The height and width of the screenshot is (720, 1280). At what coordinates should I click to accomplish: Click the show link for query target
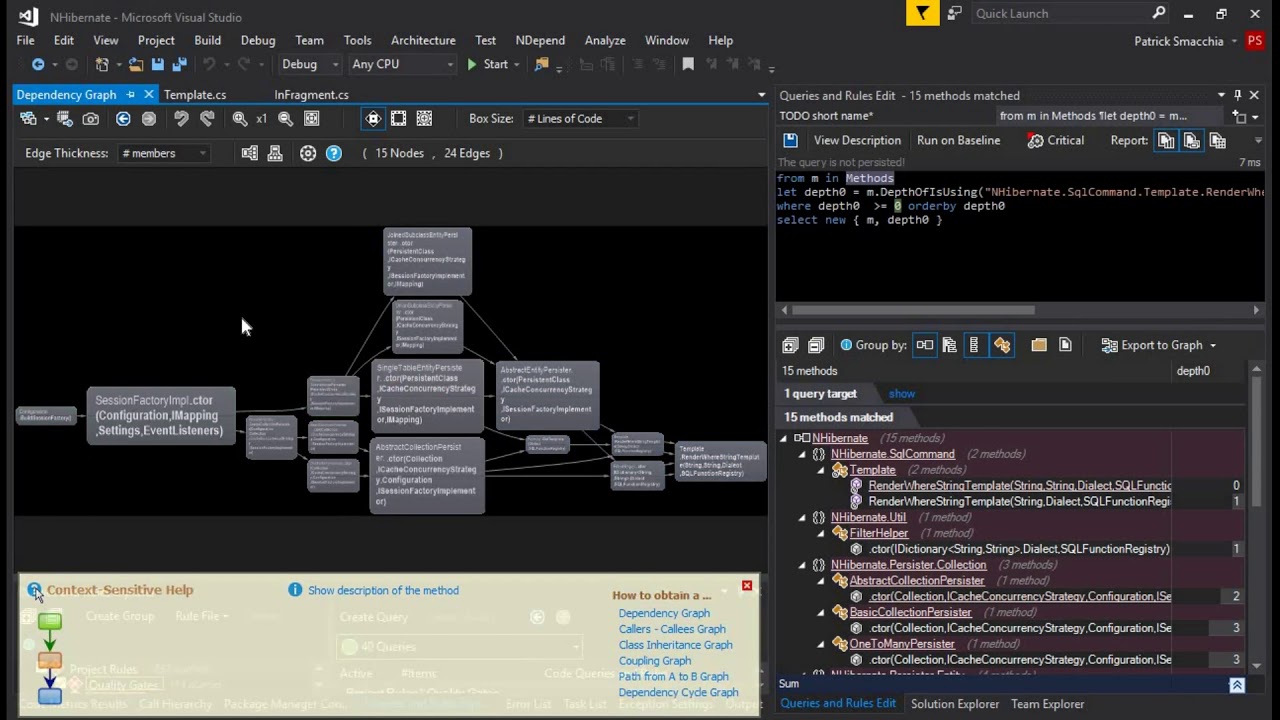point(901,394)
